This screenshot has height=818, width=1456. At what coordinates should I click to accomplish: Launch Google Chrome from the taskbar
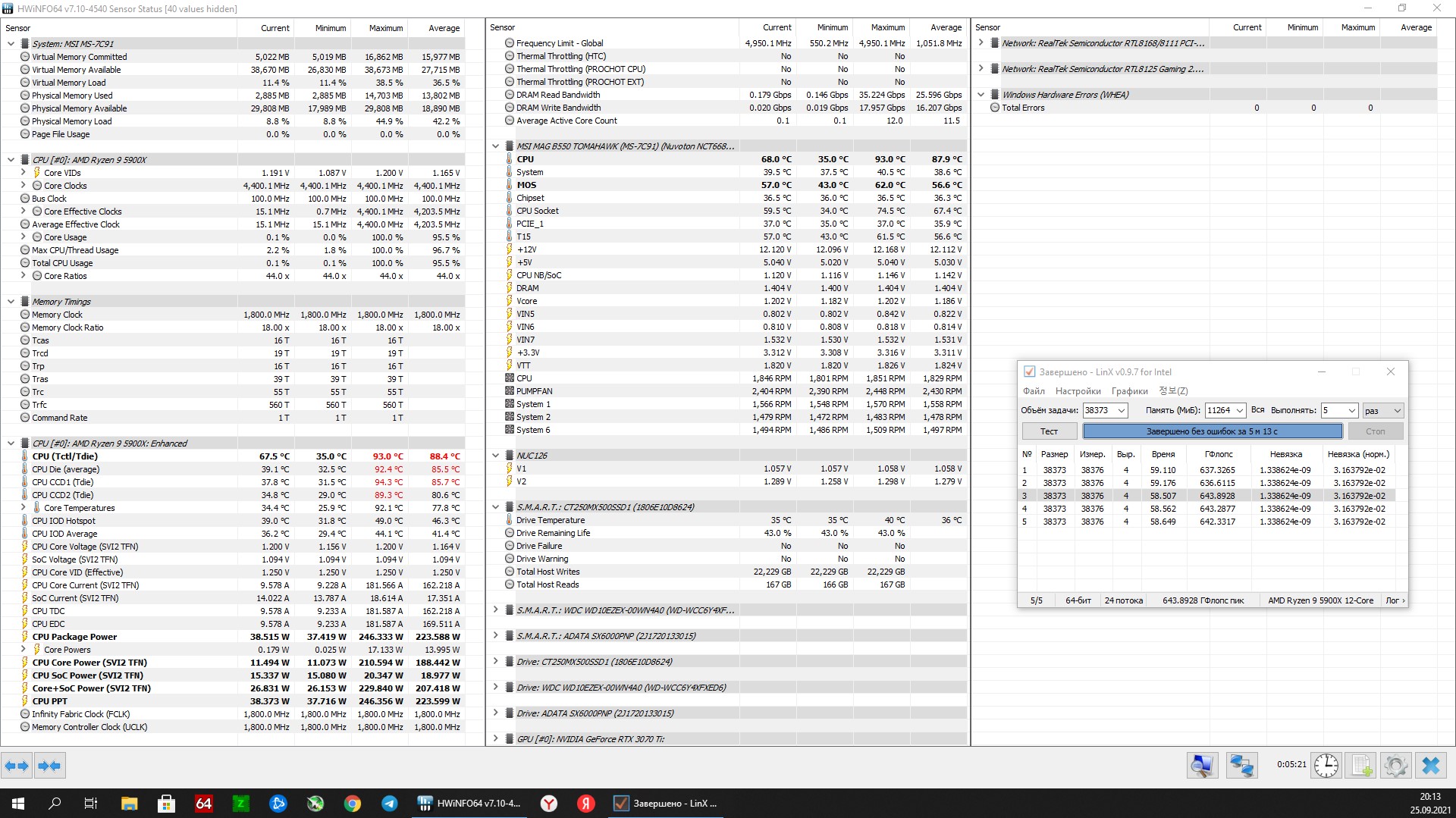click(x=352, y=804)
